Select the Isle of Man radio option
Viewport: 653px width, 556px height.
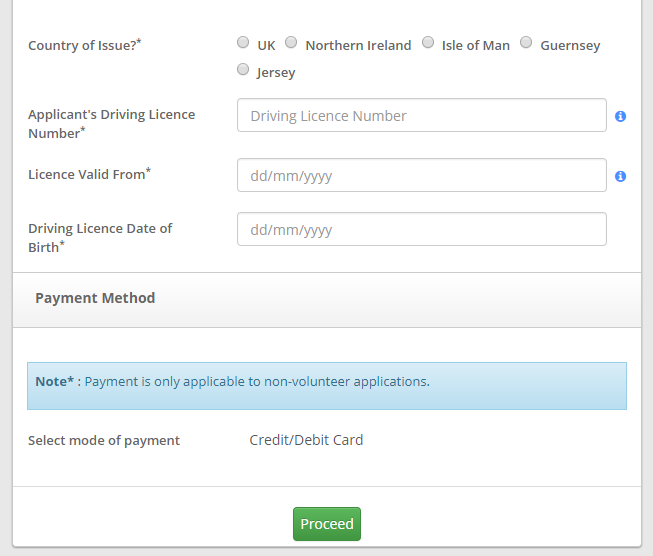click(428, 43)
